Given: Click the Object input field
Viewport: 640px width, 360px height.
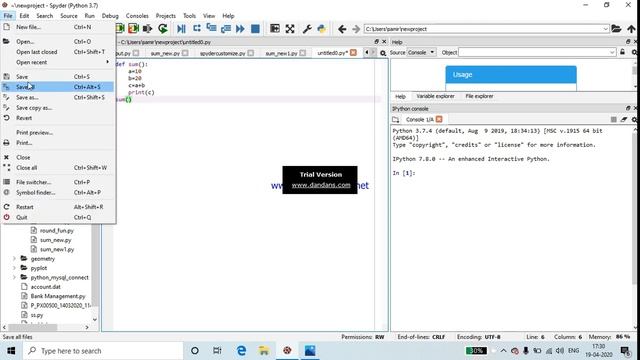Looking at the screenshot, I should point(533,52).
